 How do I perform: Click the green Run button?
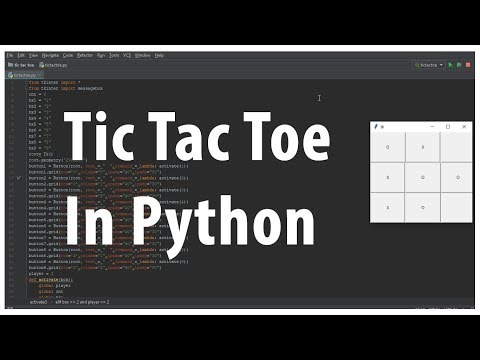point(451,65)
